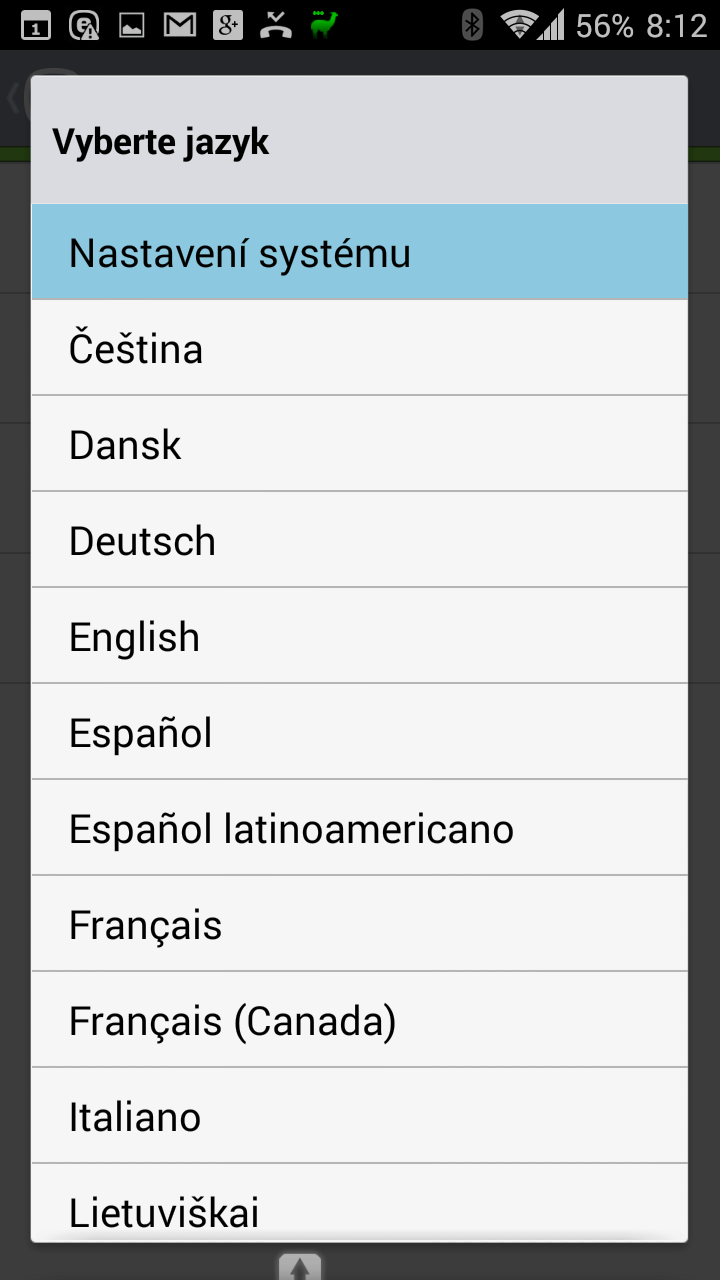Image resolution: width=720 pixels, height=1280 pixels.
Task: Choose Čeština from language list
Action: [360, 348]
